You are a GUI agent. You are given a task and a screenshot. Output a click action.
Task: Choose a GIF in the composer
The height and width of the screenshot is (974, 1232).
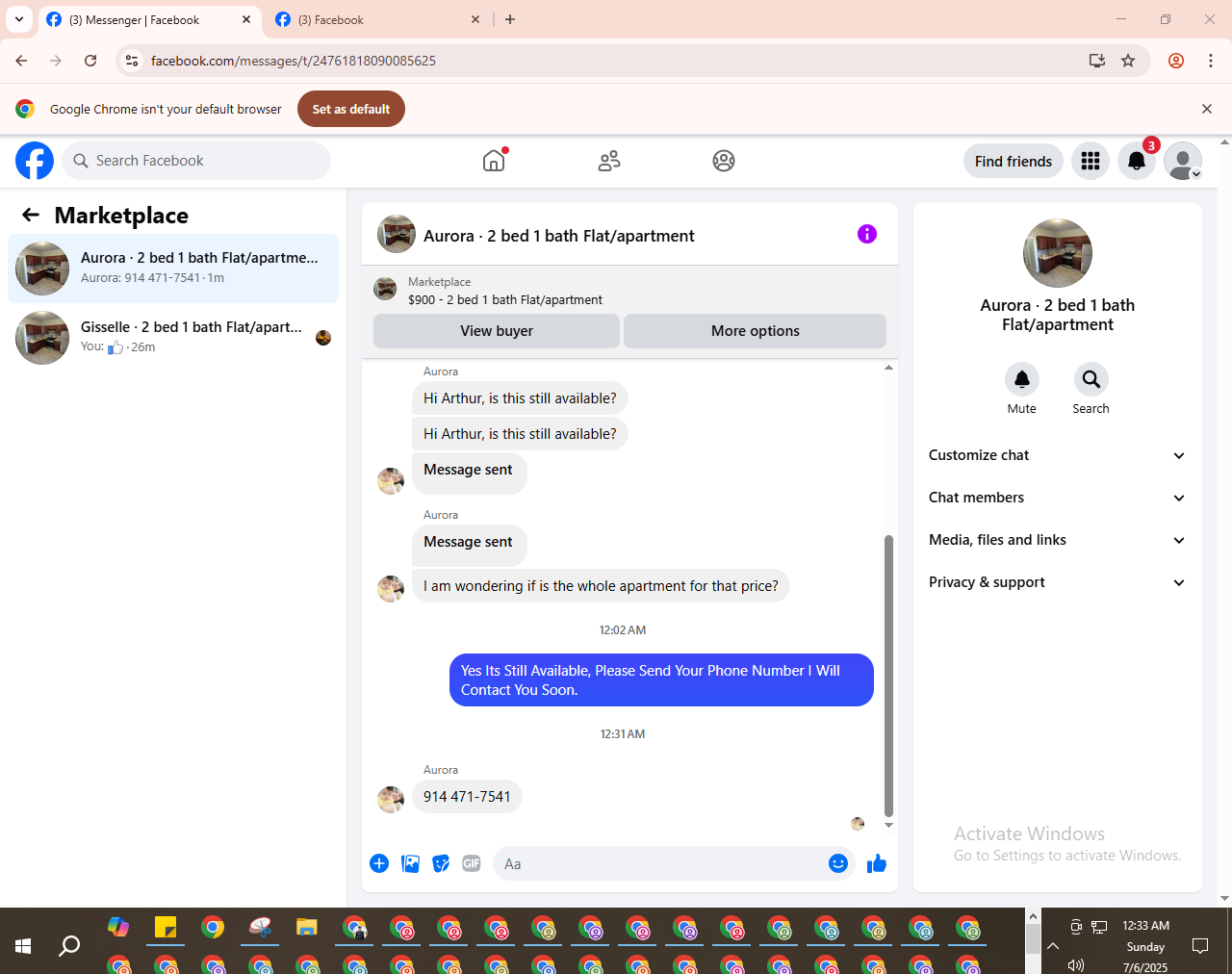click(472, 863)
